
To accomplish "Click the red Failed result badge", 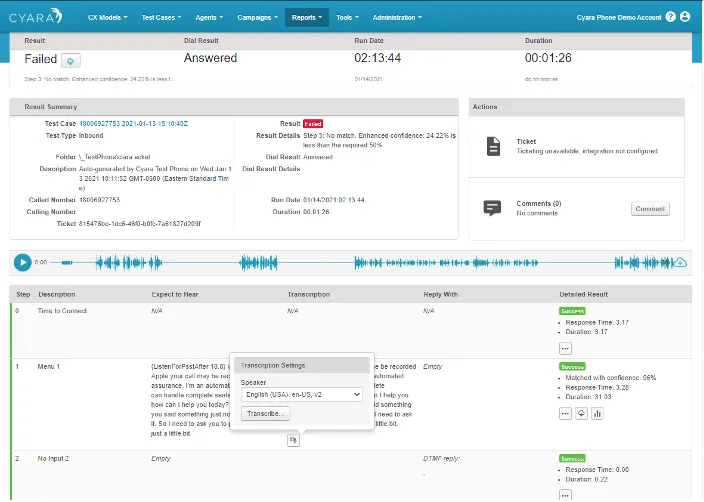I will (313, 123).
